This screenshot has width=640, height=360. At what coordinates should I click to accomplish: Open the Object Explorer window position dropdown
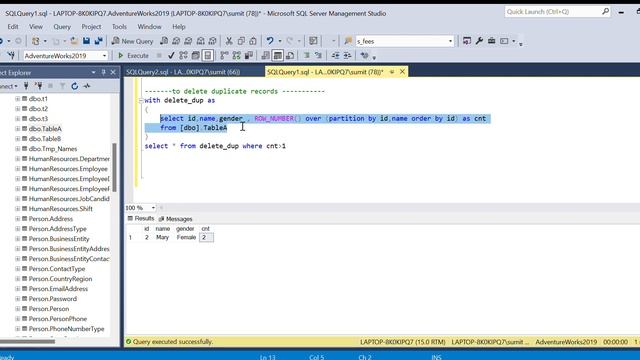click(93, 72)
